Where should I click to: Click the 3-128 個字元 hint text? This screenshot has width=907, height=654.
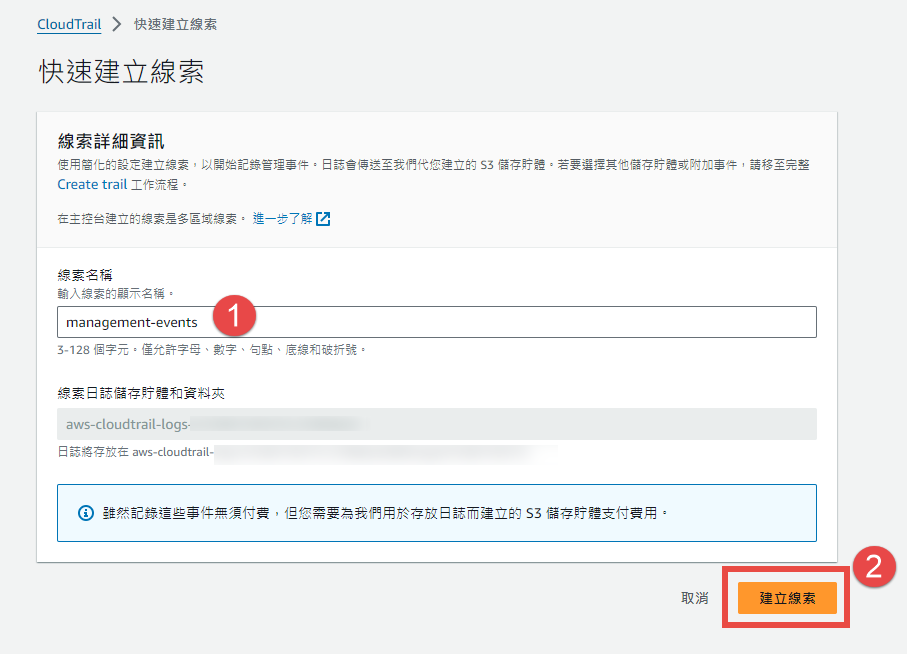click(x=211, y=350)
